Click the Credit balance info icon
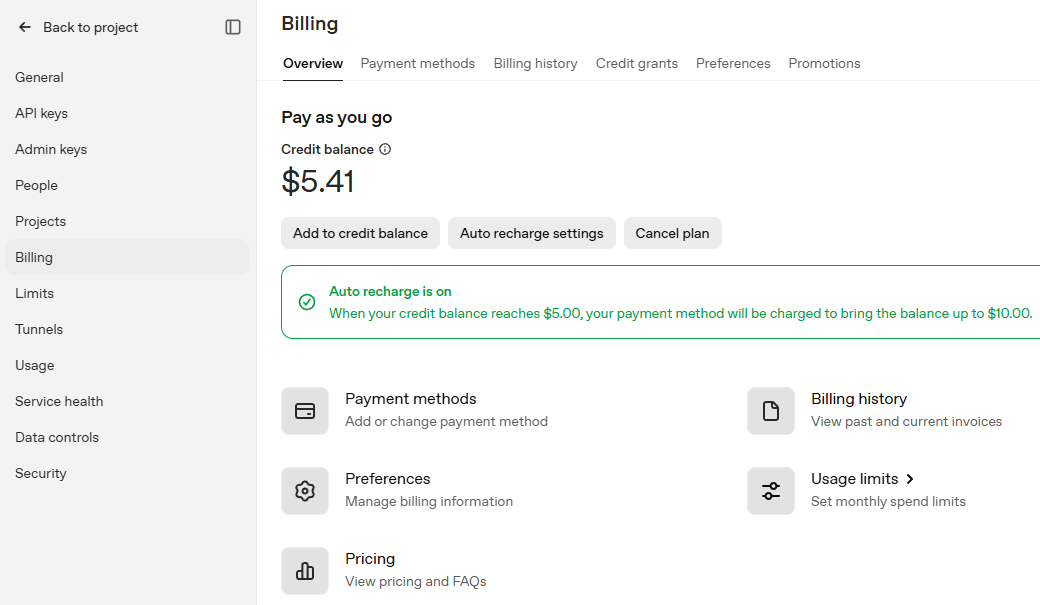This screenshot has width=1040, height=605. [385, 149]
